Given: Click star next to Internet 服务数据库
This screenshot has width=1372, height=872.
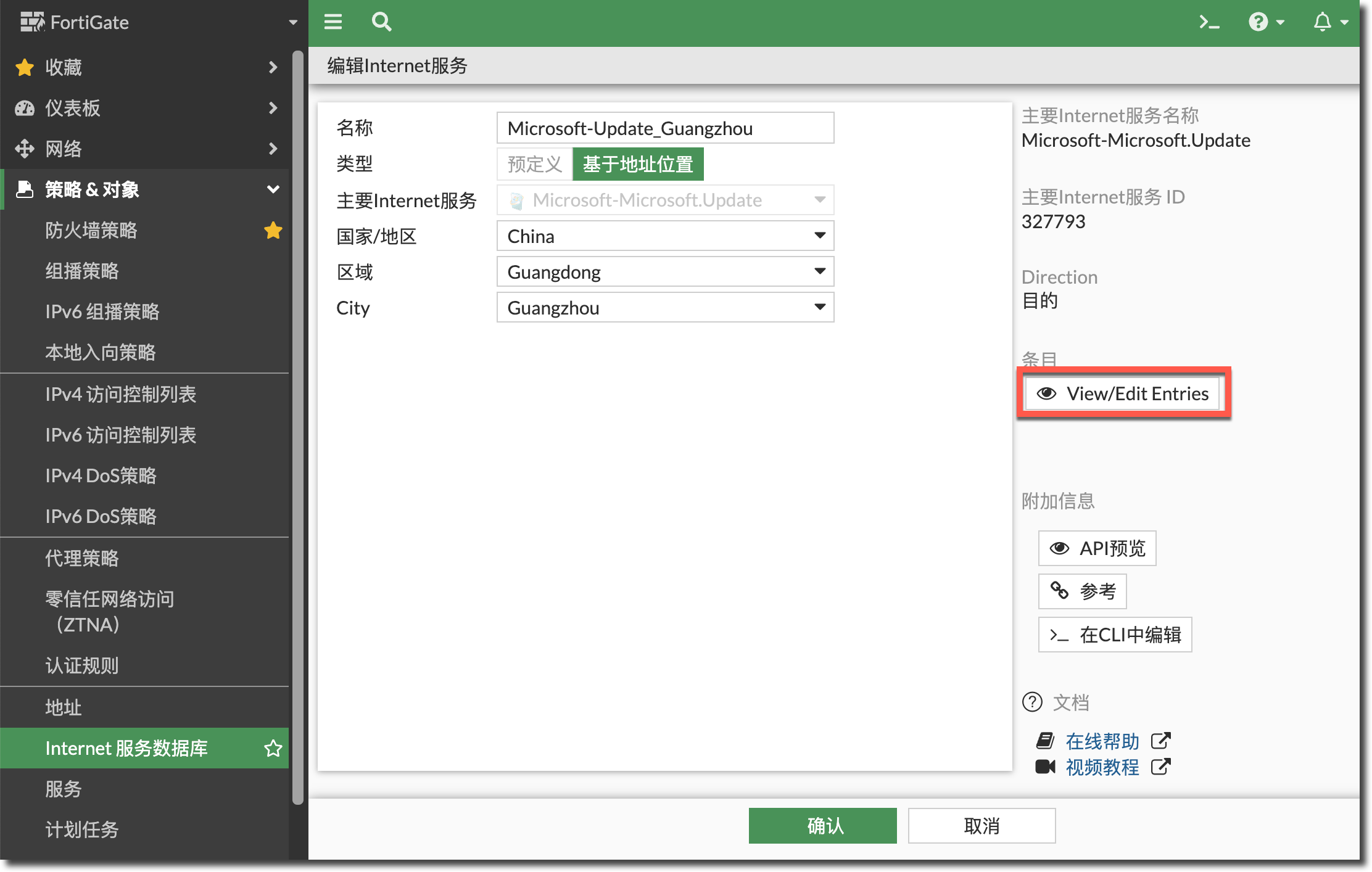Looking at the screenshot, I should tap(273, 748).
